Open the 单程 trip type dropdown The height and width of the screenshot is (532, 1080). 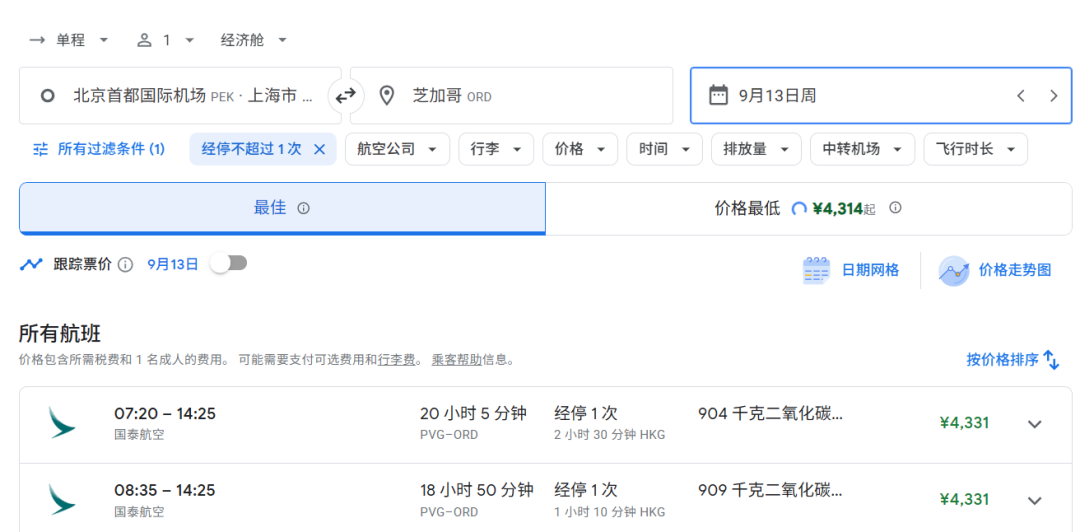tap(69, 40)
